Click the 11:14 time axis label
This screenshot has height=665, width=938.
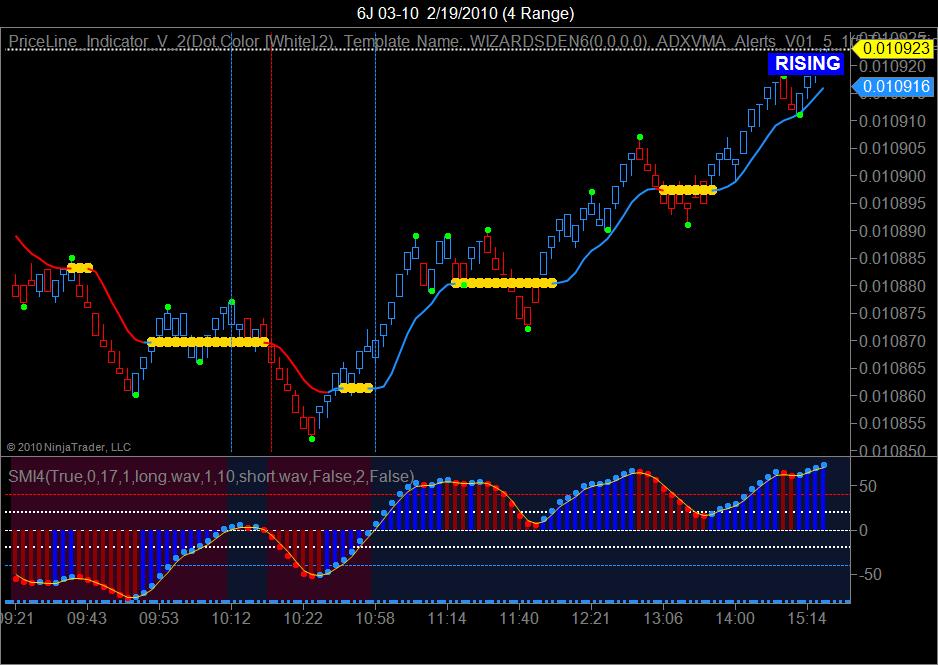point(447,618)
